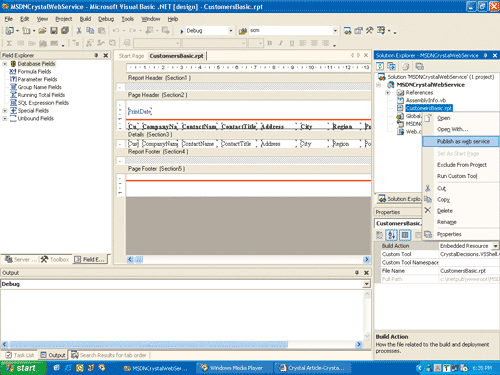Choose Open With... in context menu
The width and height of the screenshot is (500, 375).
461,129
